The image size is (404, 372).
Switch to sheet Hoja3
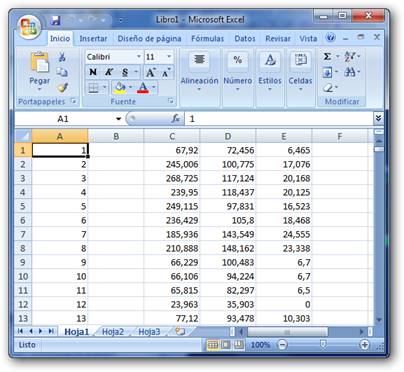point(149,332)
